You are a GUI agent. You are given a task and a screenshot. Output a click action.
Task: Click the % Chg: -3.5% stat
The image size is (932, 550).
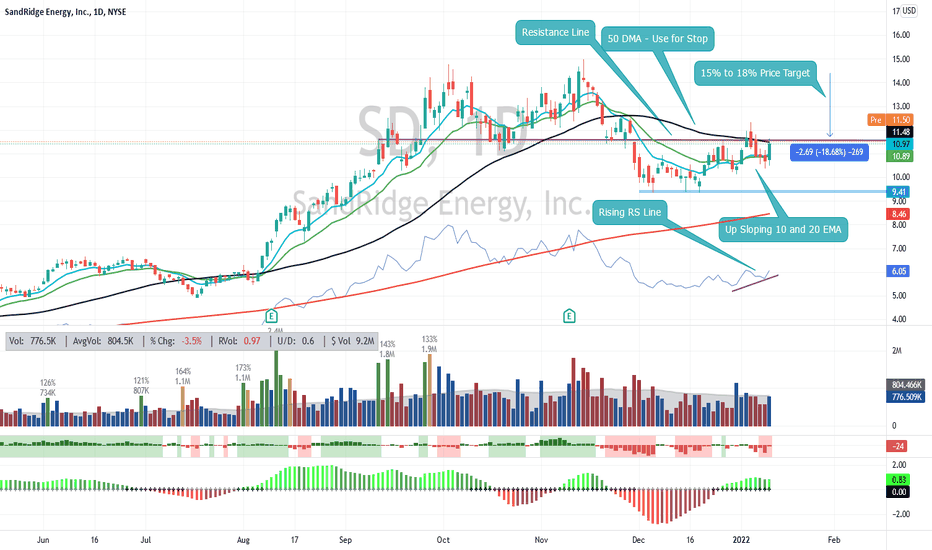click(x=175, y=341)
